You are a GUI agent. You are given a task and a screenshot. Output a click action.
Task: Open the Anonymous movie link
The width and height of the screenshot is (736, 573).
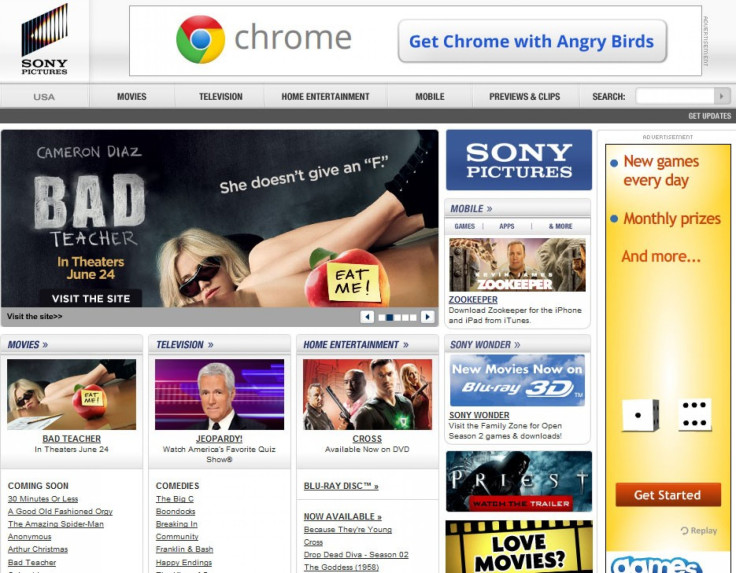[29, 537]
